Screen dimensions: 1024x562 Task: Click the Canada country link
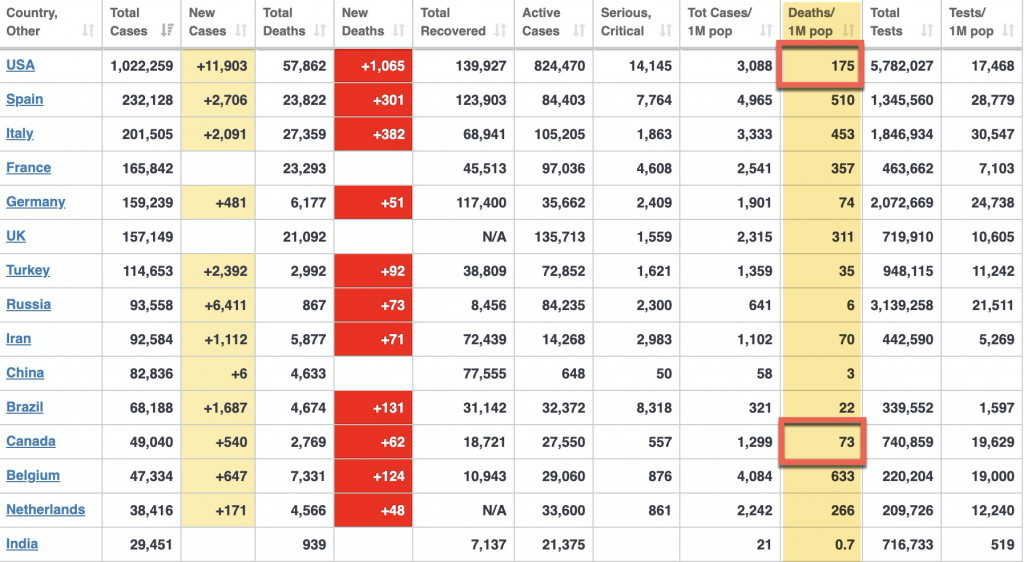(x=30, y=441)
